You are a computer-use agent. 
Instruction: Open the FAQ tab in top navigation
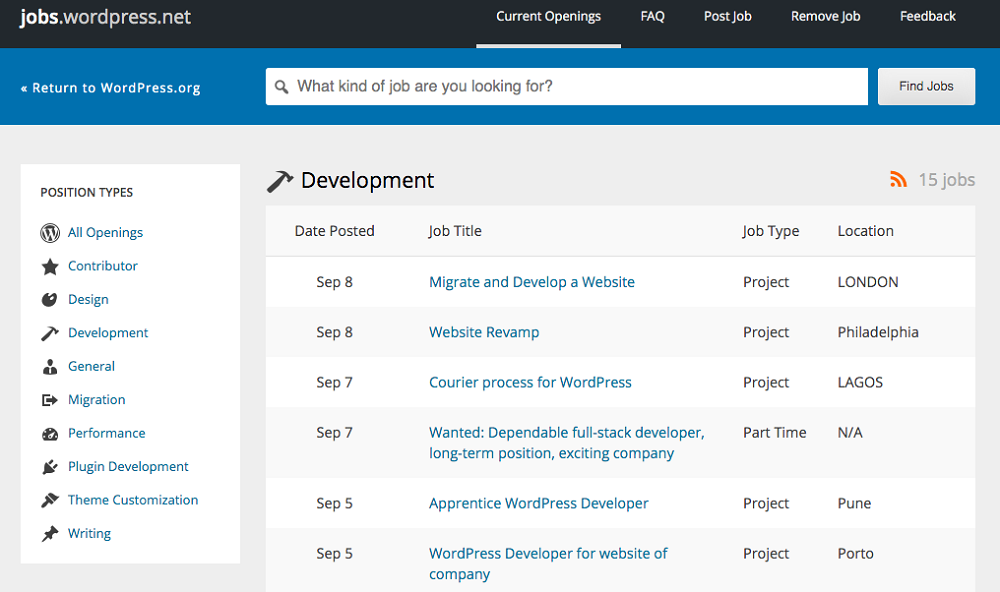coord(652,17)
